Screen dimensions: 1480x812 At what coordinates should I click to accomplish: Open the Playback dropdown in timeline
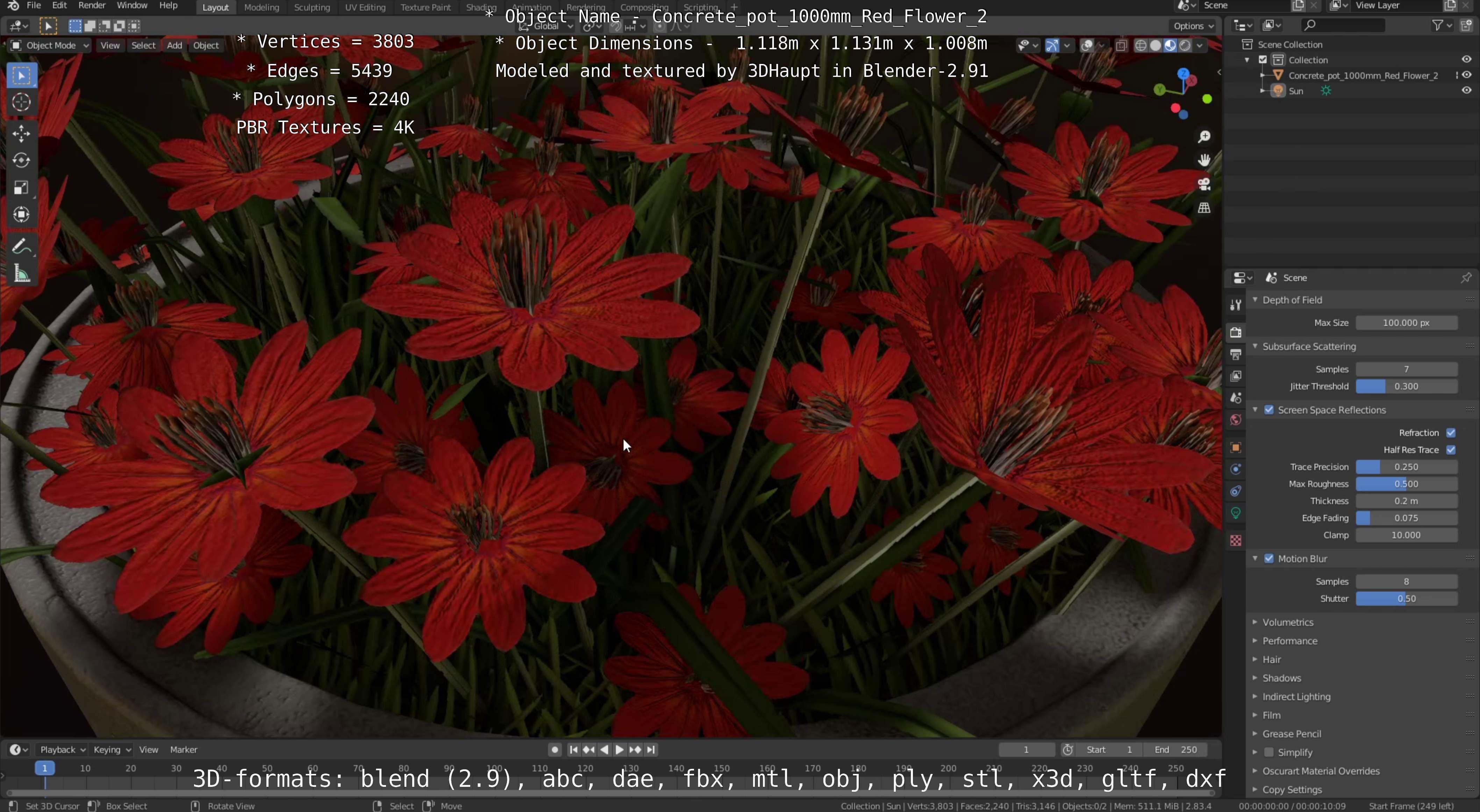[62, 750]
